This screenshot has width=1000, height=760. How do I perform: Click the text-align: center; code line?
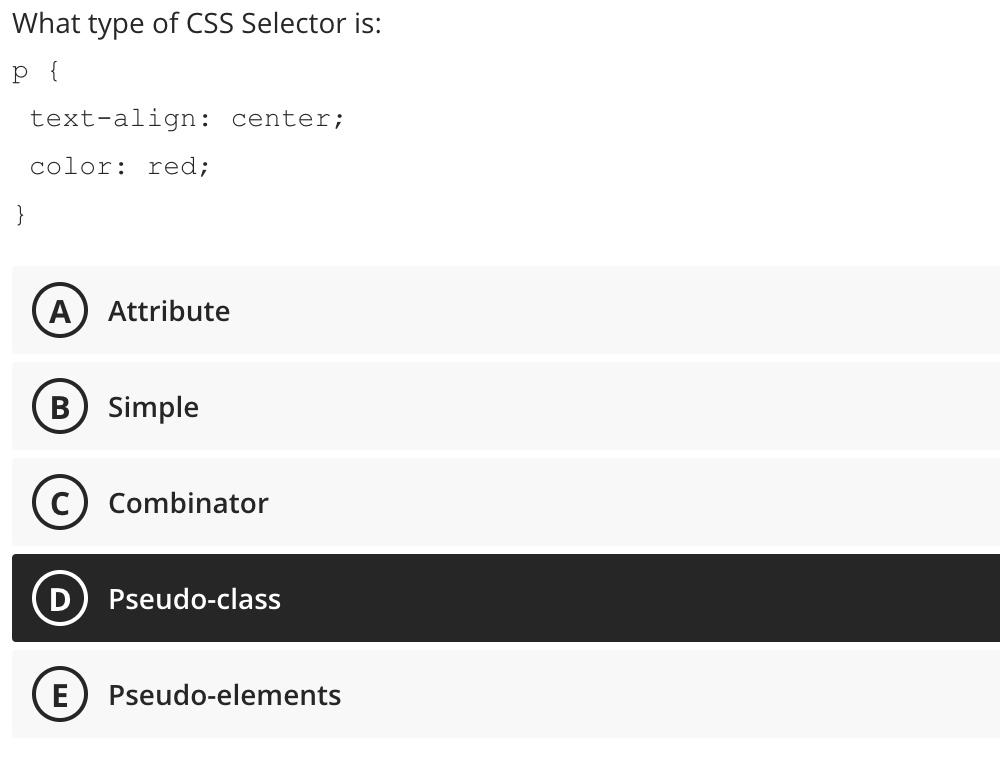[x=187, y=118]
